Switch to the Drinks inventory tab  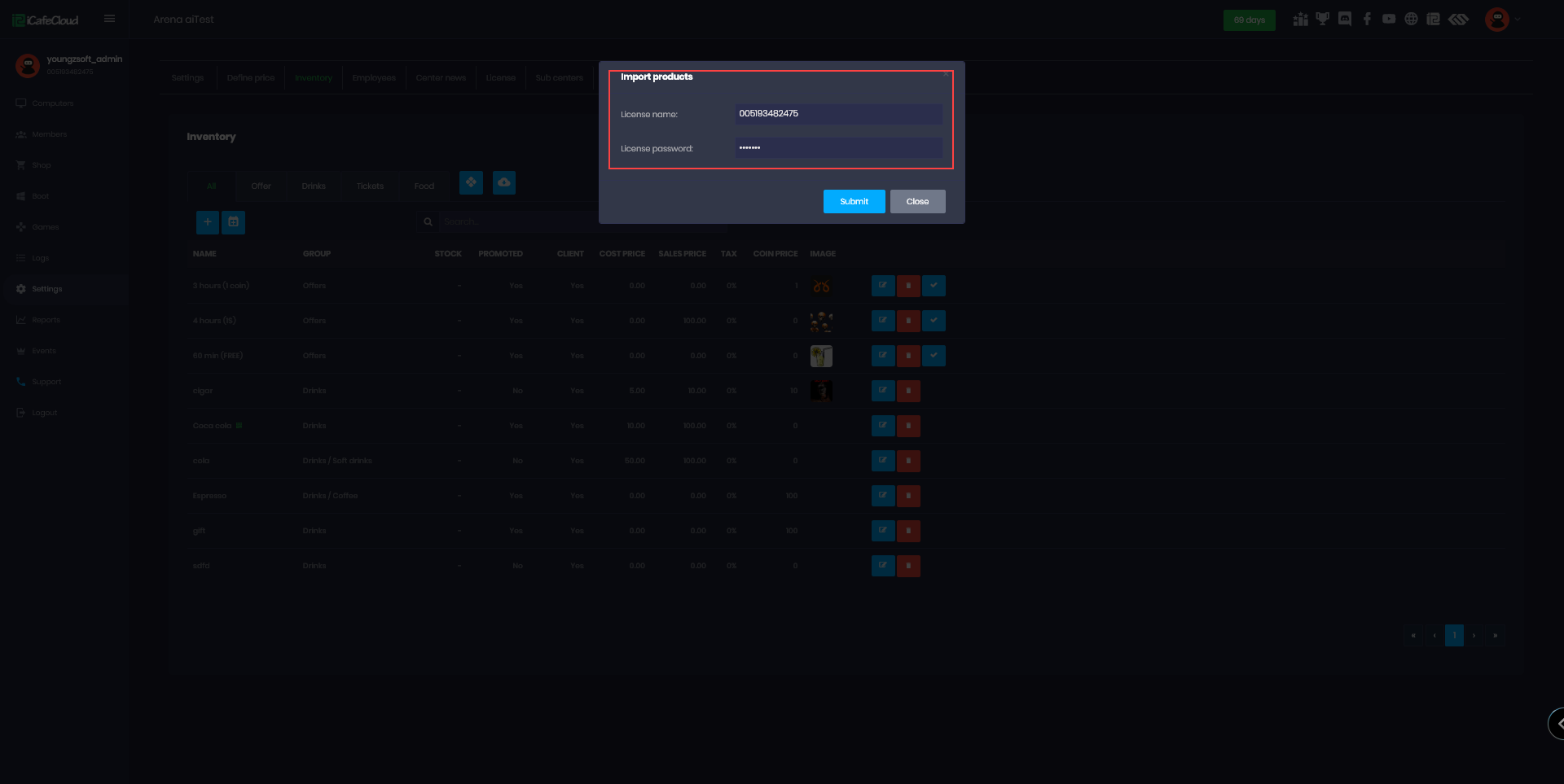(314, 186)
